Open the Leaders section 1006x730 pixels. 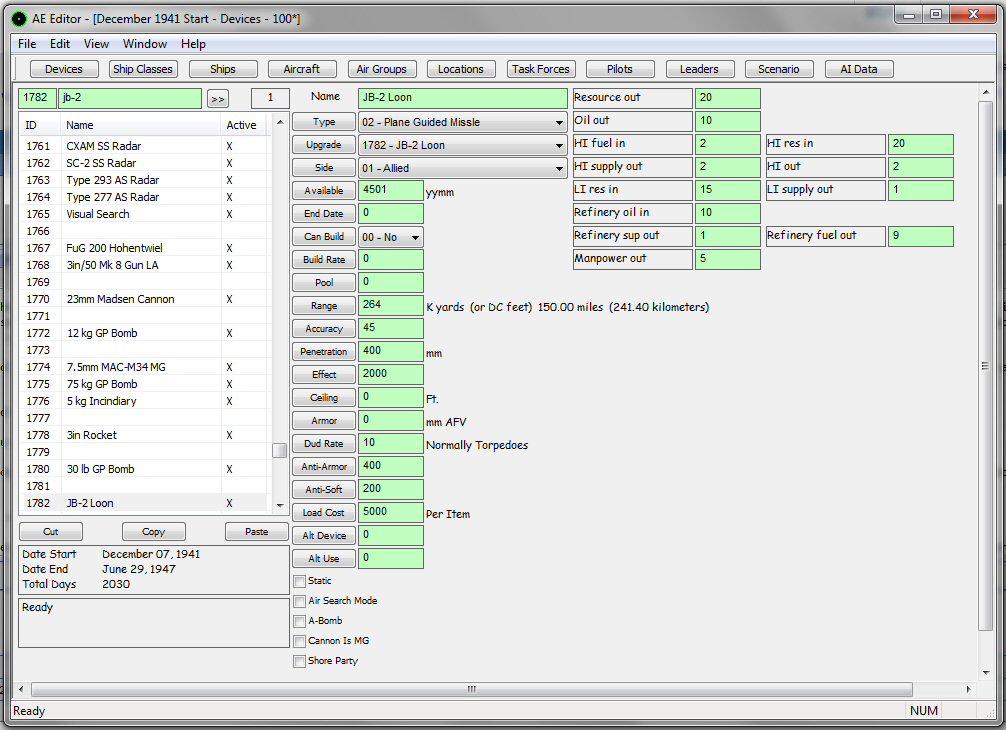pyautogui.click(x=698, y=69)
